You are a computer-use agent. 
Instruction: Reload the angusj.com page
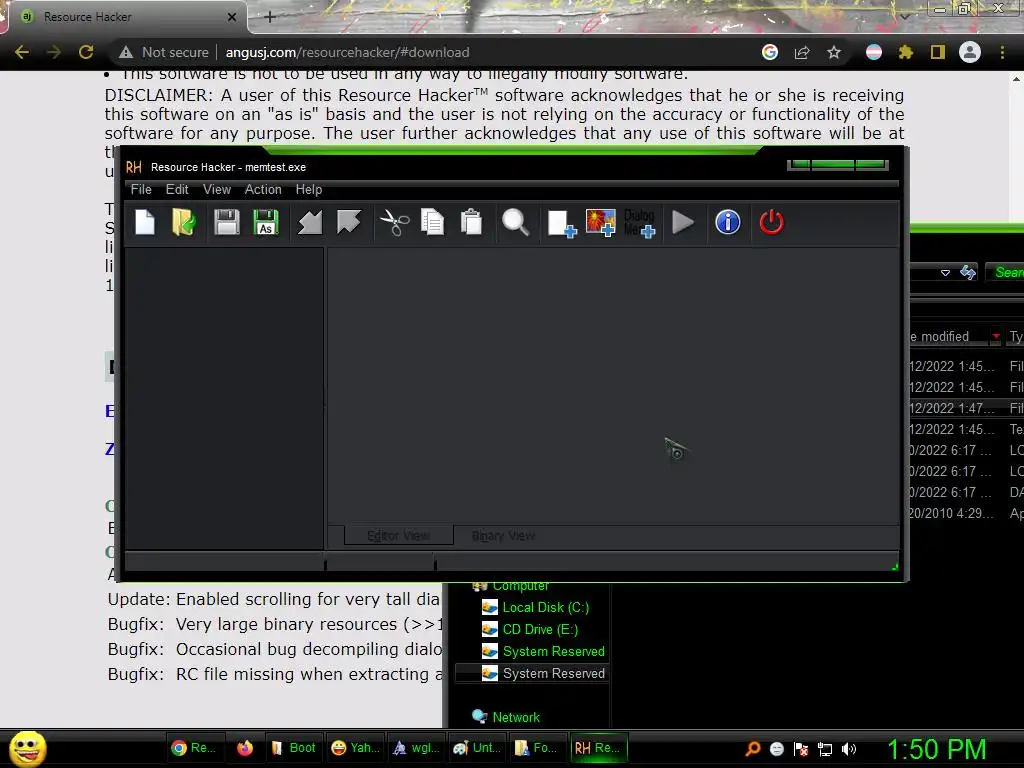(86, 52)
